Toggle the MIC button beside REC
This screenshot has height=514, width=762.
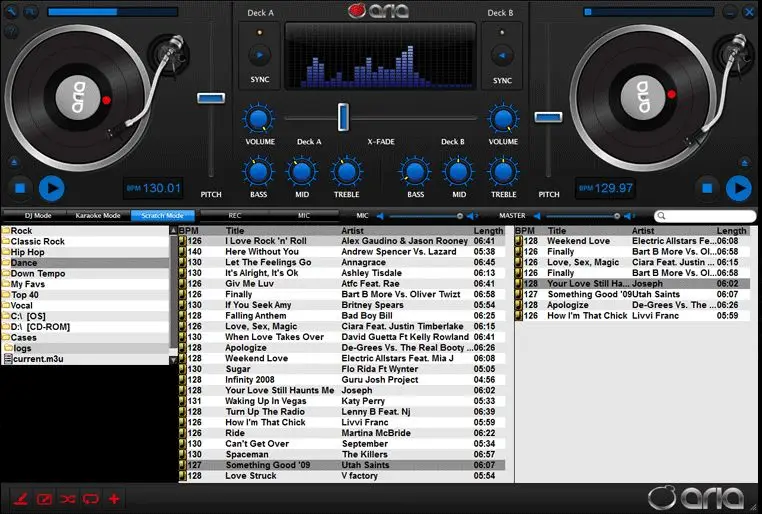point(304,215)
